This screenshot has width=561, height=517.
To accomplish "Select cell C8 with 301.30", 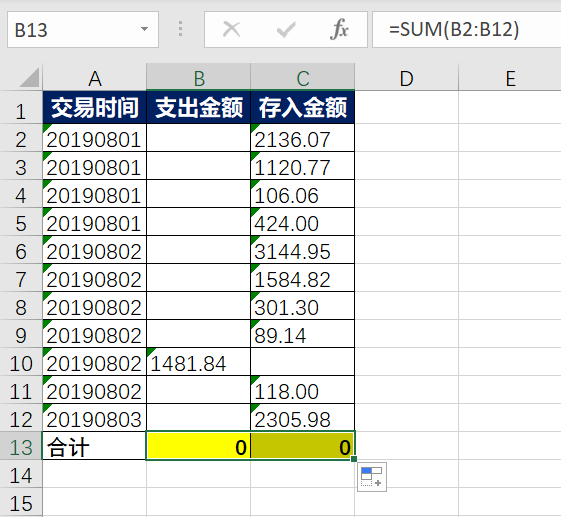I will pyautogui.click(x=303, y=306).
